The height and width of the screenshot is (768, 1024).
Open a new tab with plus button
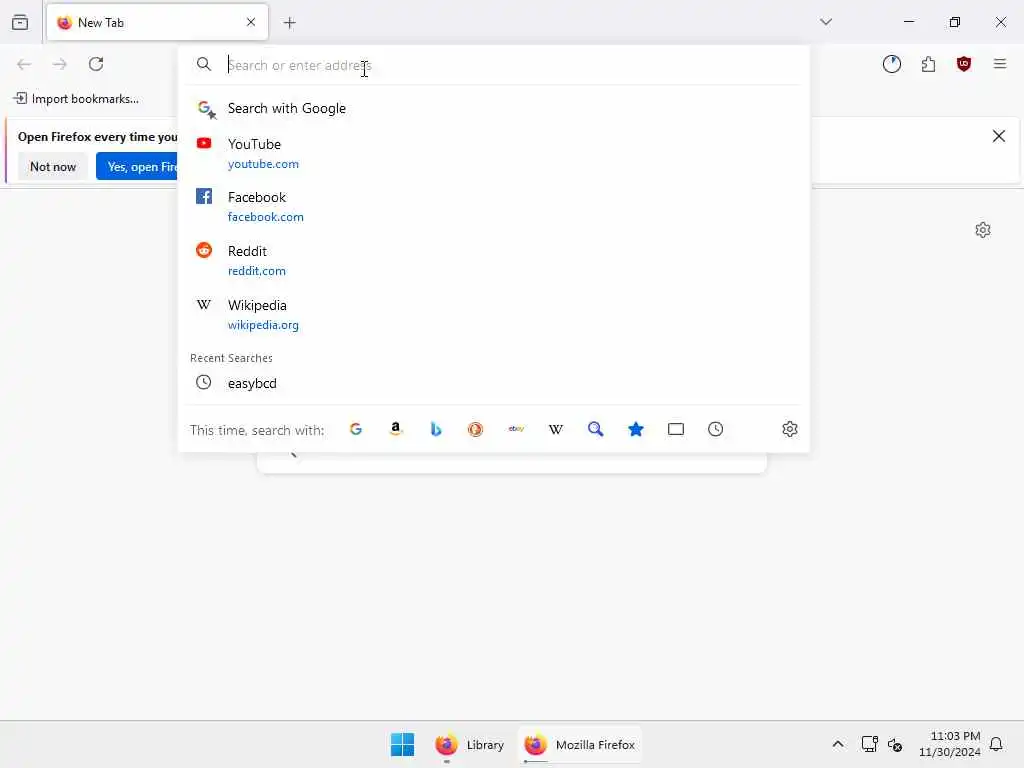click(289, 23)
